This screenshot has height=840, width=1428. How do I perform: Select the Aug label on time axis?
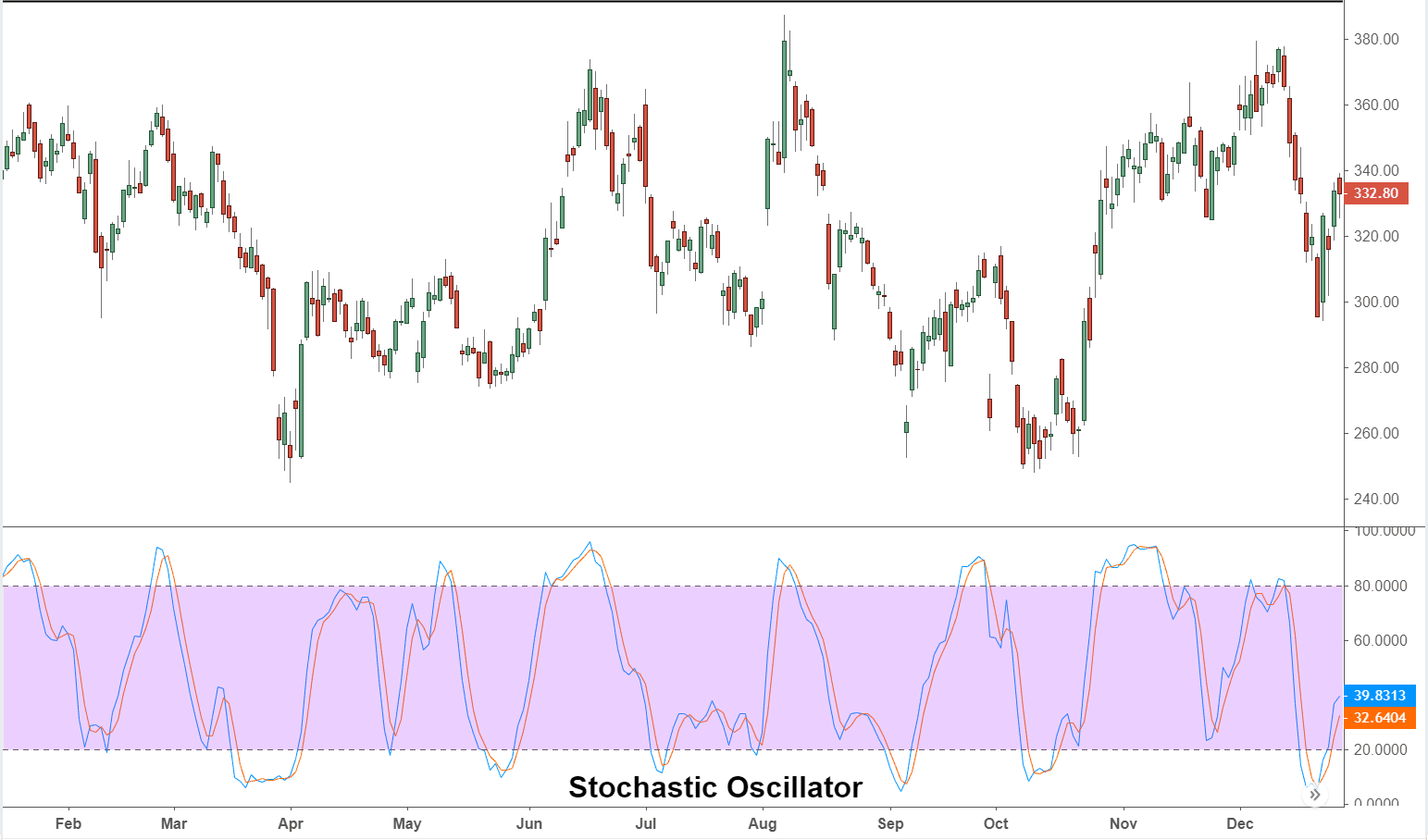(x=763, y=823)
